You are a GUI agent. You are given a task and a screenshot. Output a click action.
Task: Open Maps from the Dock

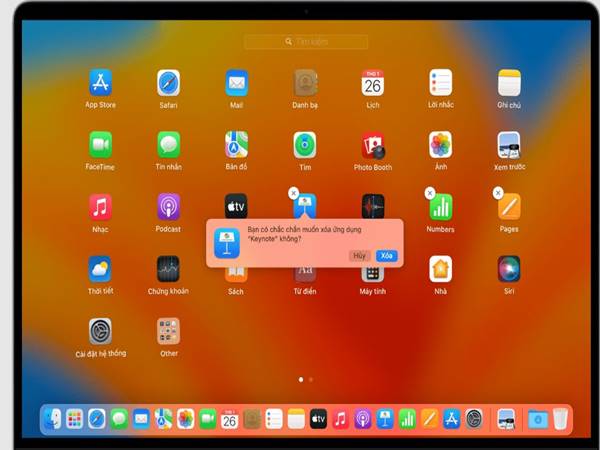tap(163, 419)
